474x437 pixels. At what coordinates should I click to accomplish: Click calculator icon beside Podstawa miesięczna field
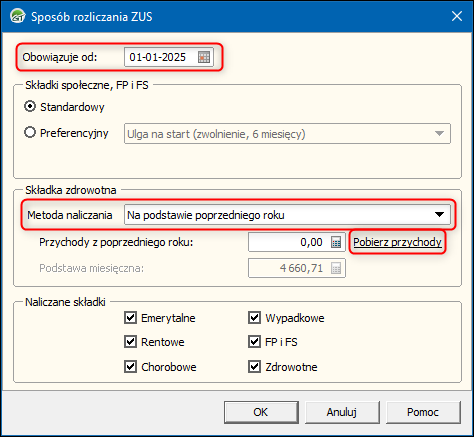point(336,268)
